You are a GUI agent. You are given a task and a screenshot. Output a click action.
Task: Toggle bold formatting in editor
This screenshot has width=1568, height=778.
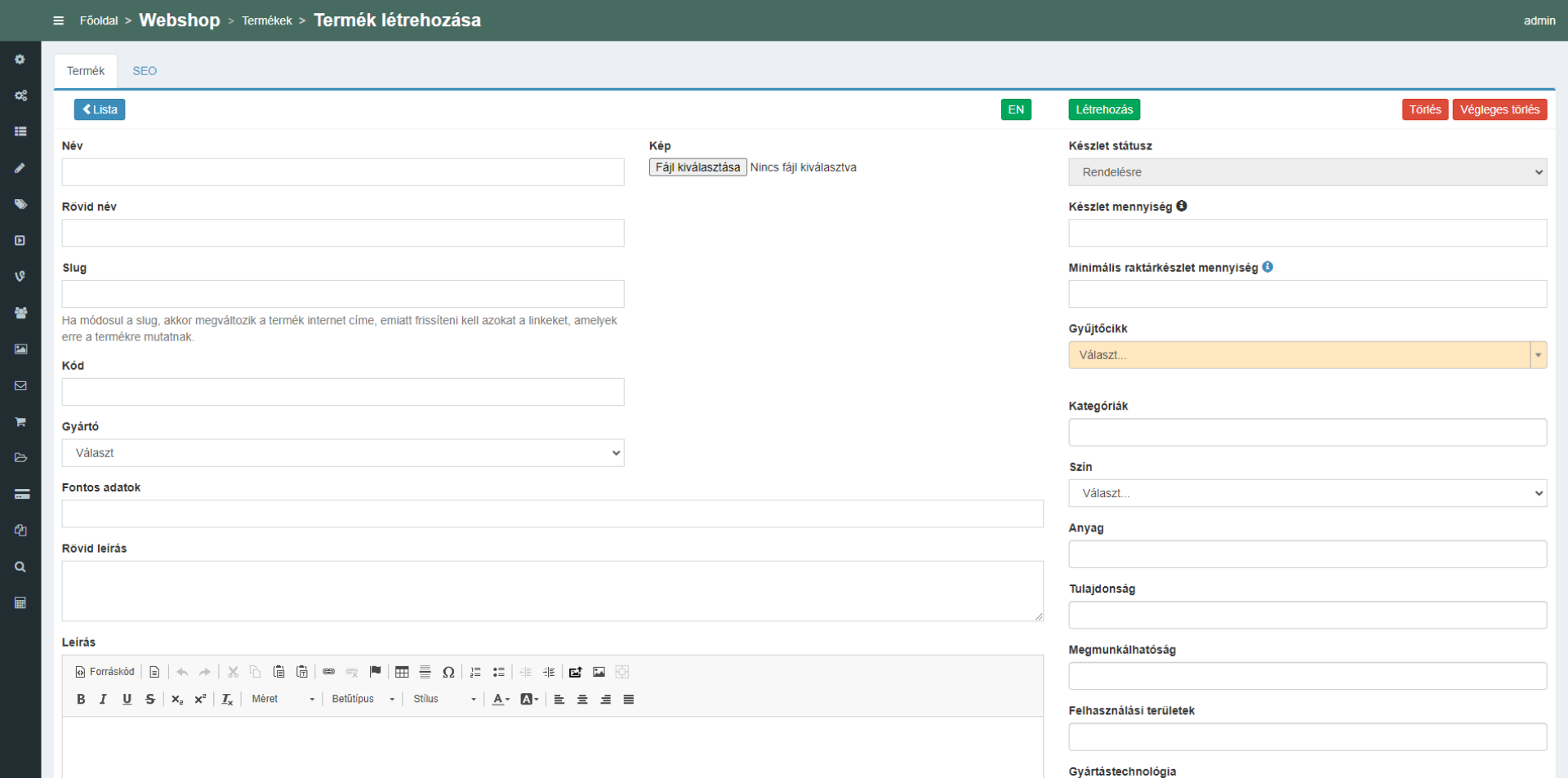pos(81,699)
